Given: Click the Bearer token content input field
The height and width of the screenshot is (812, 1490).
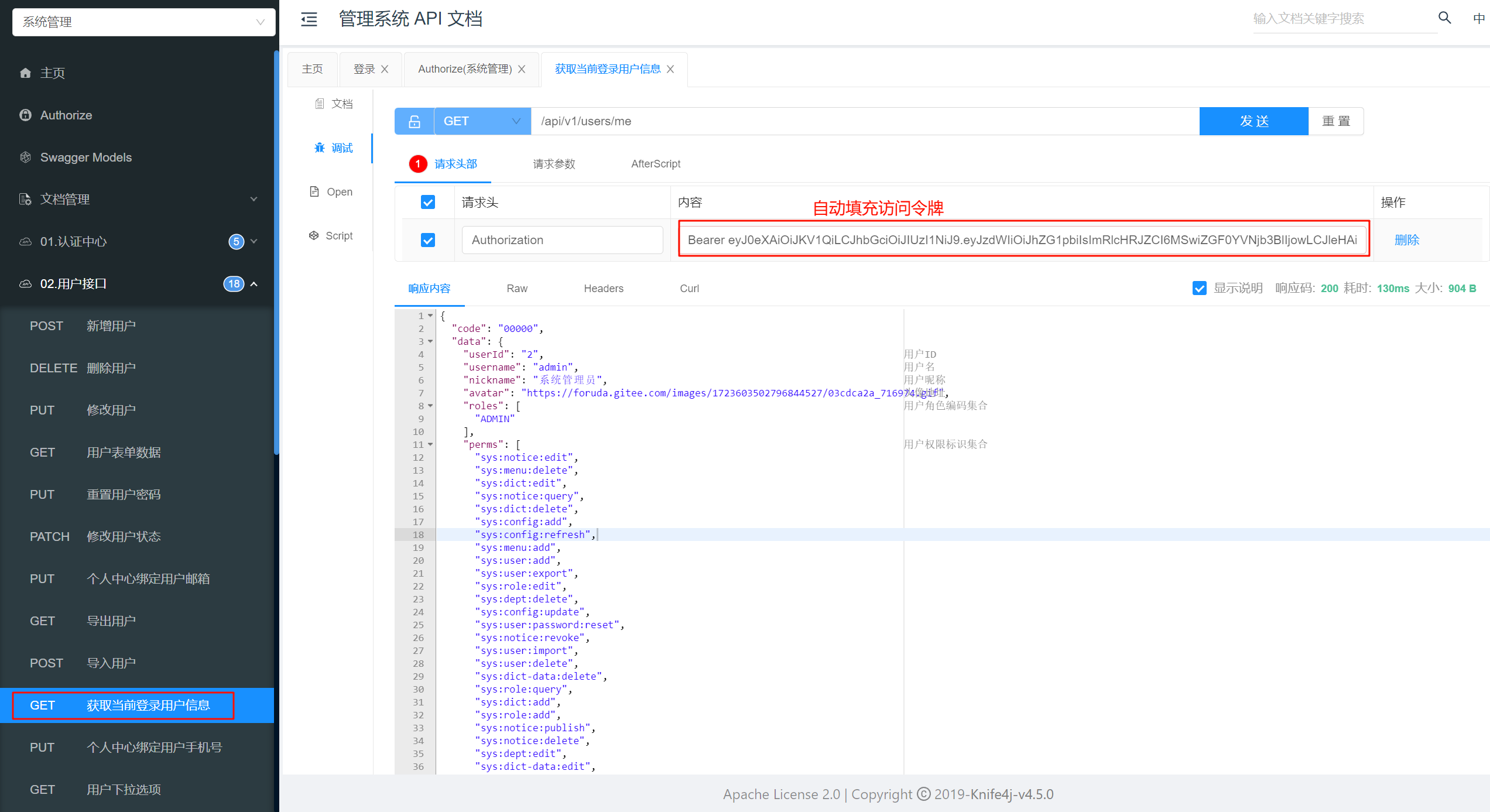Looking at the screenshot, I should [1022, 240].
